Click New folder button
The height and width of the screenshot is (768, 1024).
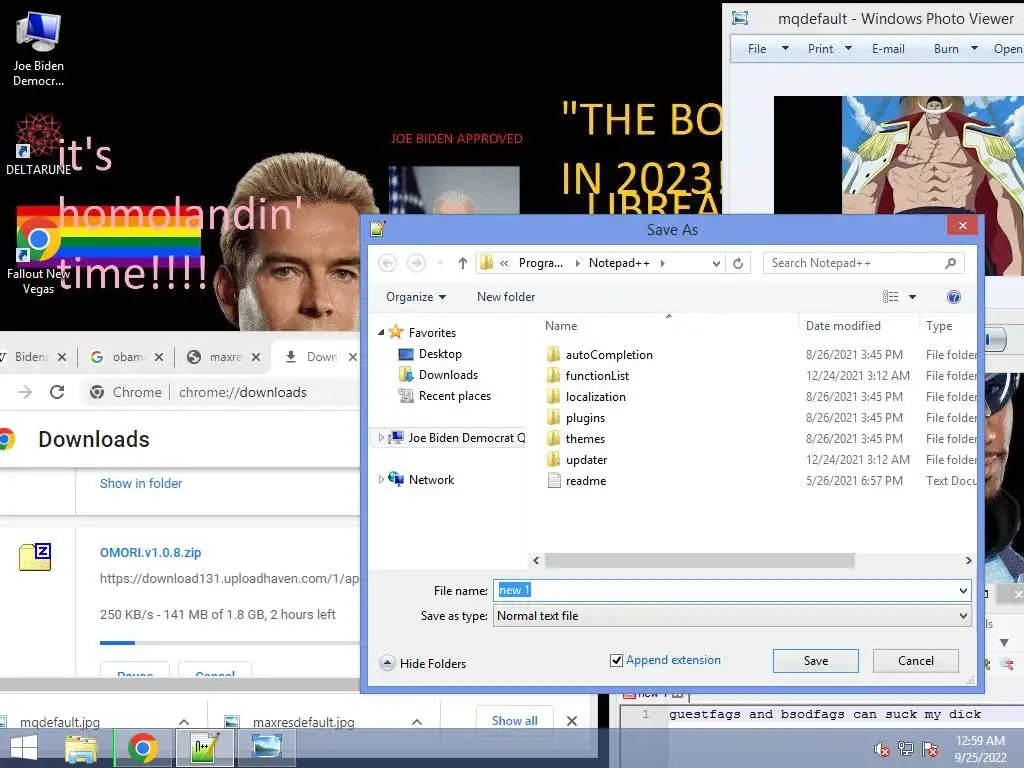[x=506, y=297]
